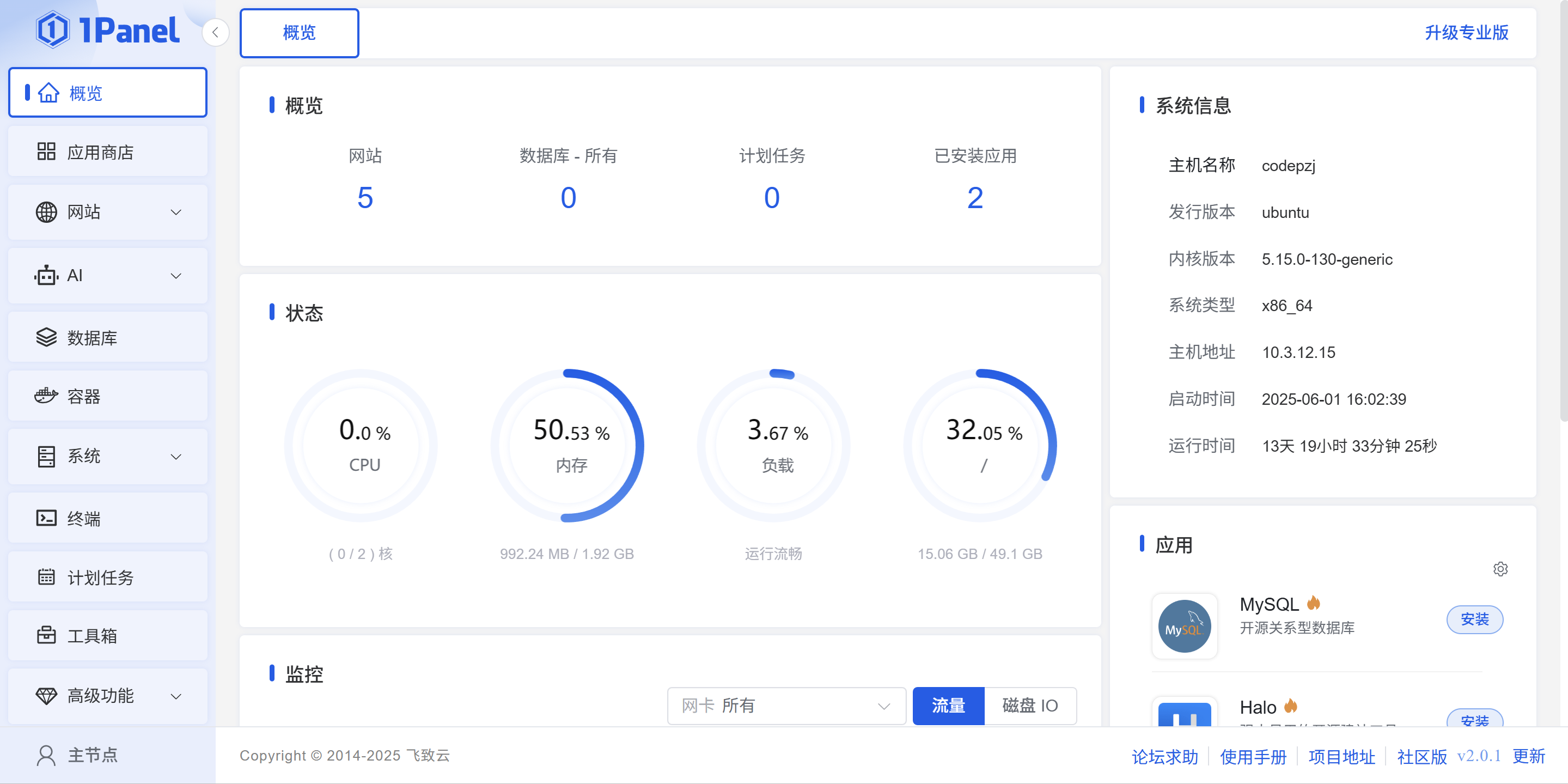Click the Halo app logo

coord(1184,712)
